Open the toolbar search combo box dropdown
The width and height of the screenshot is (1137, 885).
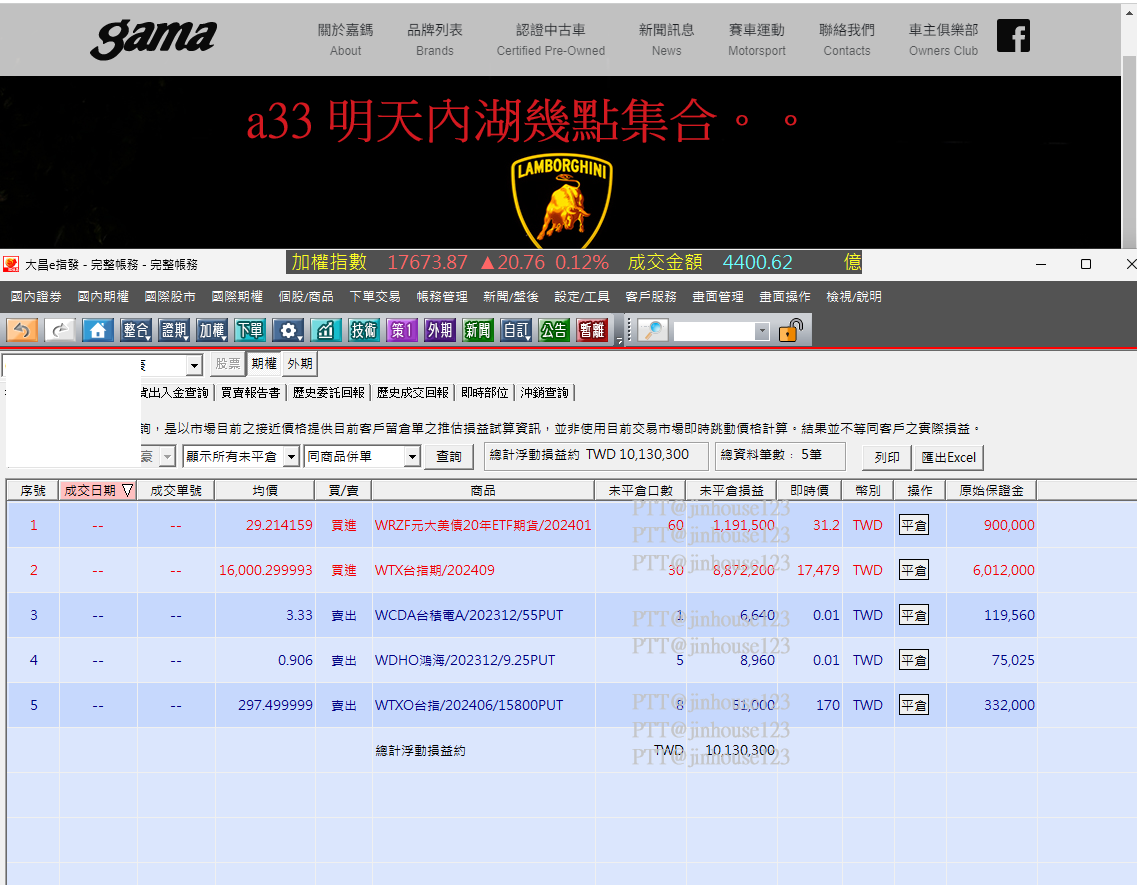tap(761, 332)
